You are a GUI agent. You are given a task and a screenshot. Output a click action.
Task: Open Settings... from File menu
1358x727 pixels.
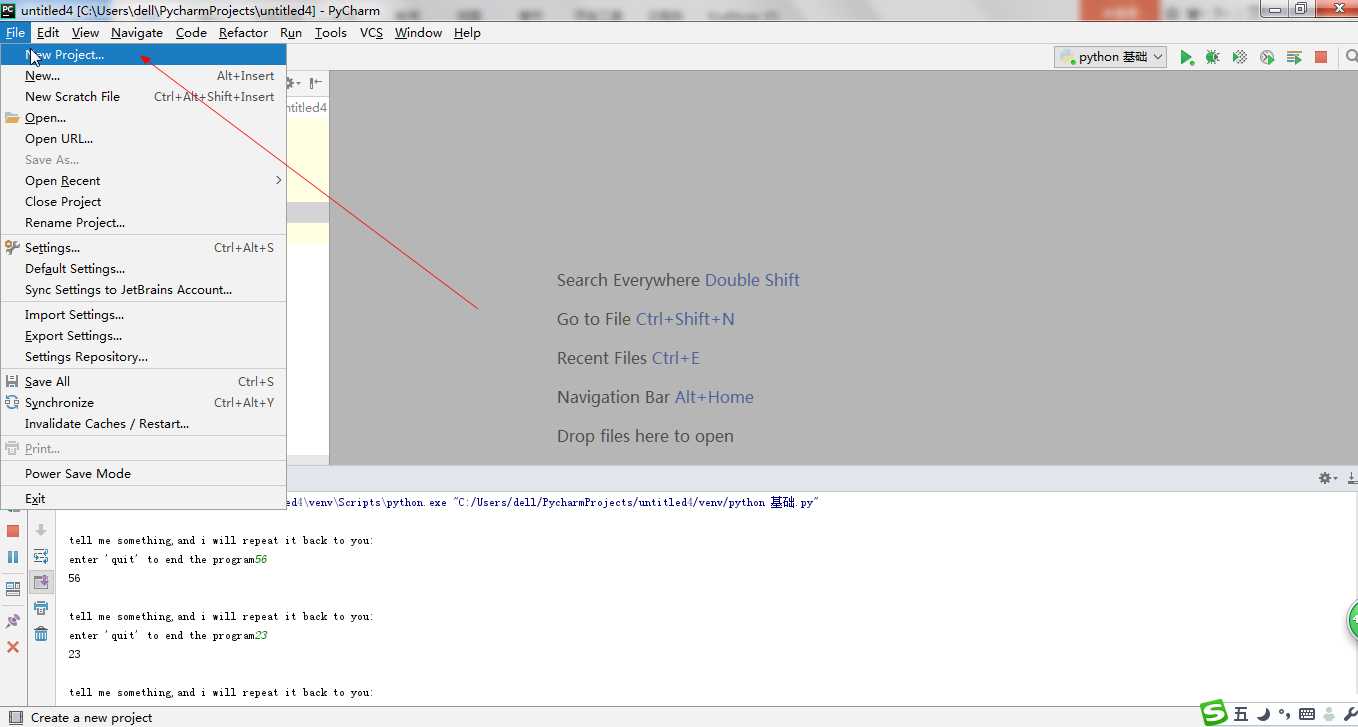point(143,248)
